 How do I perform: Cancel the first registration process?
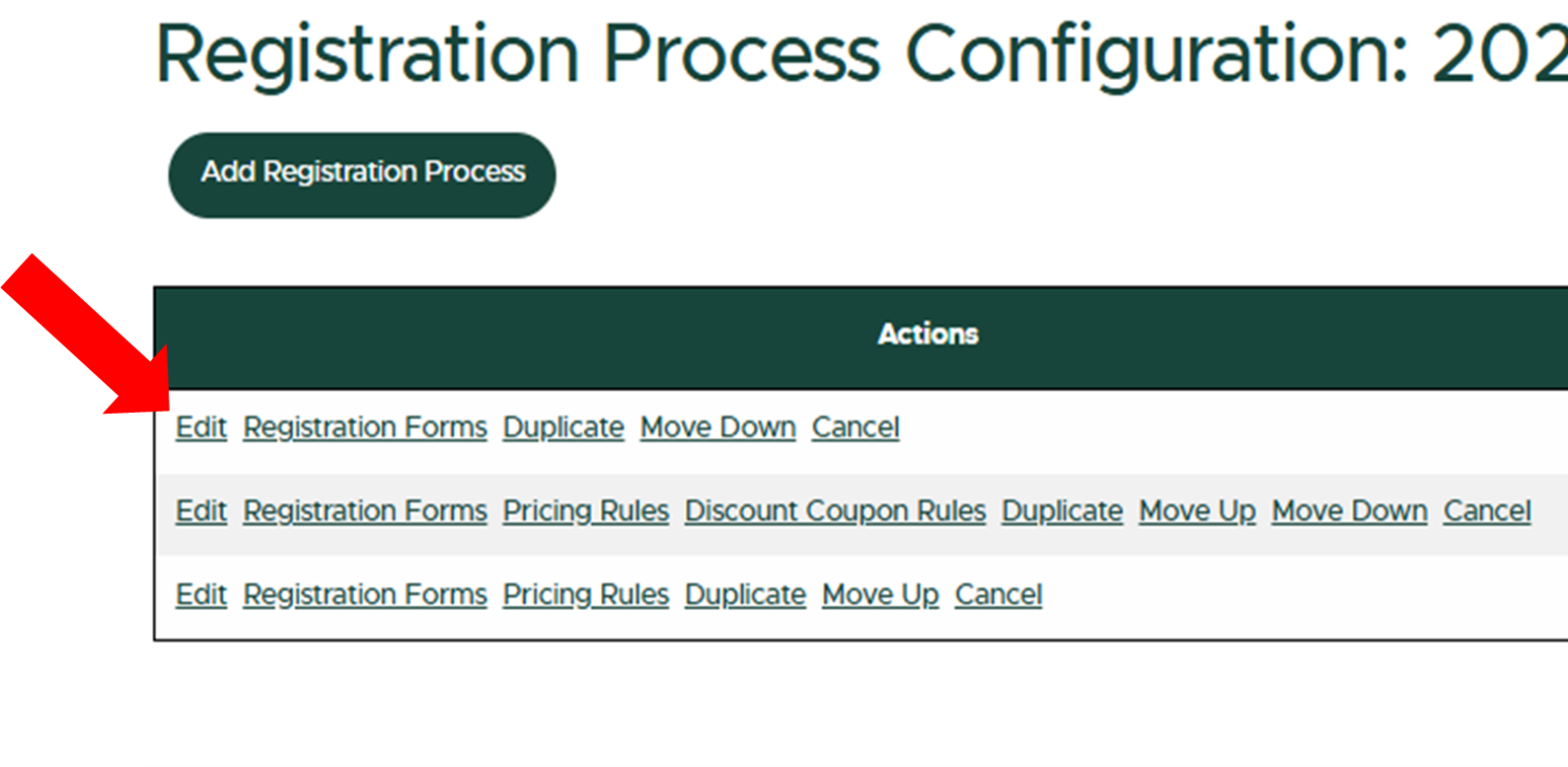855,426
